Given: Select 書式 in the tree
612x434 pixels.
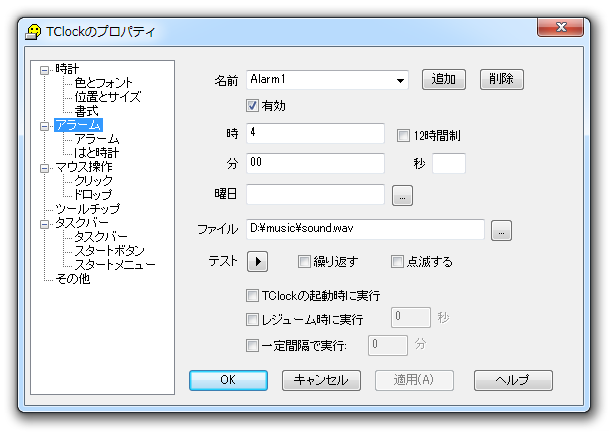Looking at the screenshot, I should [87, 111].
